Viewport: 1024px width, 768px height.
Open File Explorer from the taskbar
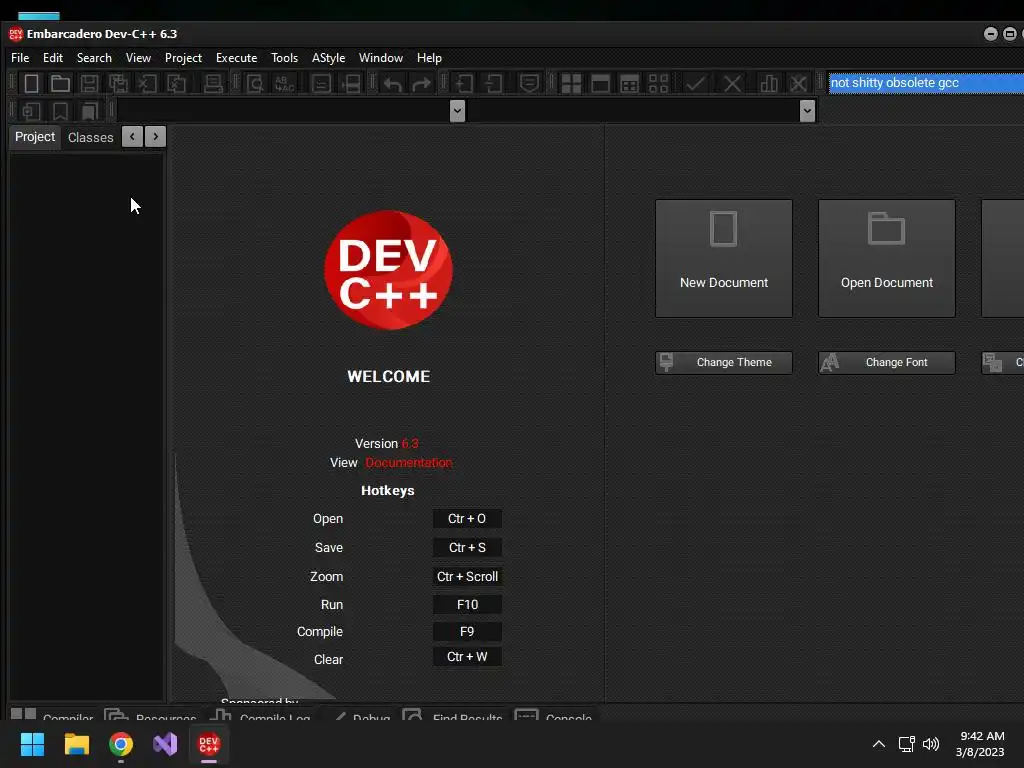coord(76,744)
